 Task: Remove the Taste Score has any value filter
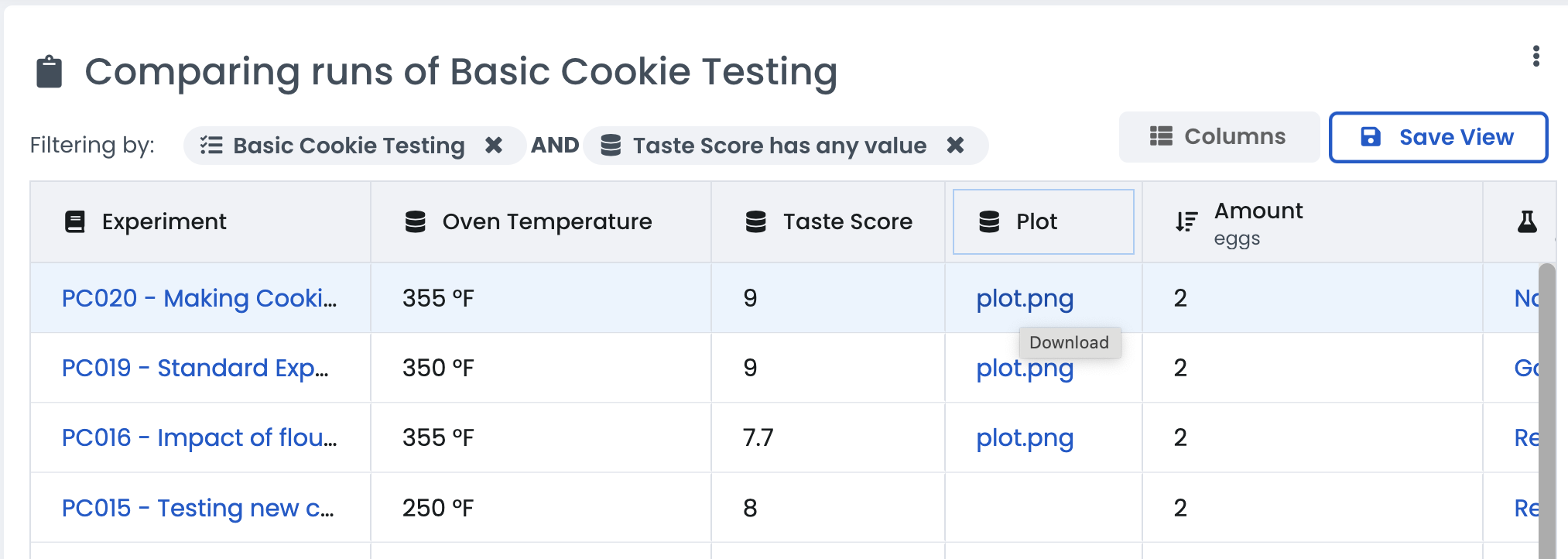pyautogui.click(x=955, y=145)
